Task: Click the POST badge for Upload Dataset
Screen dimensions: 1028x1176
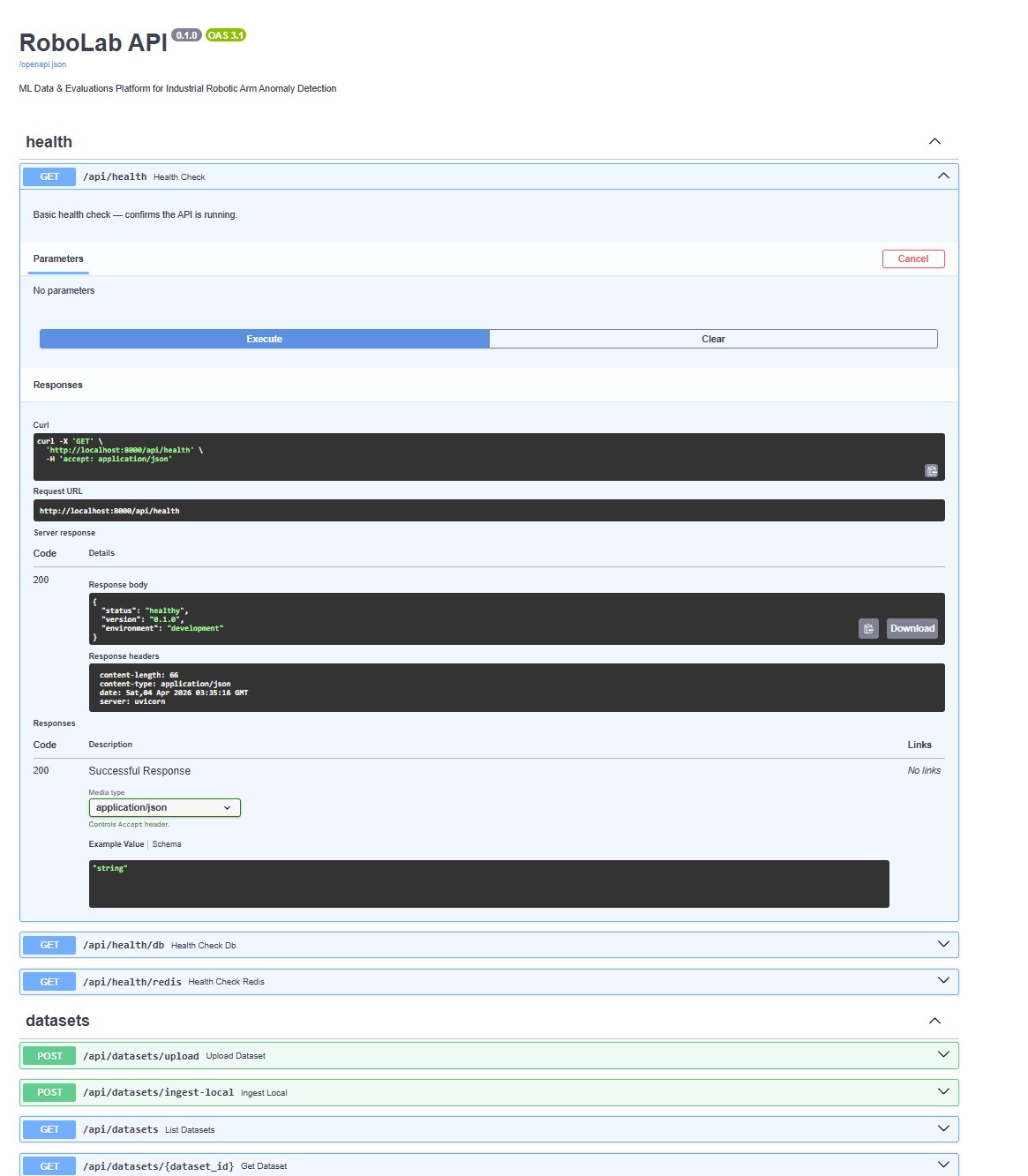Action: [49, 1056]
